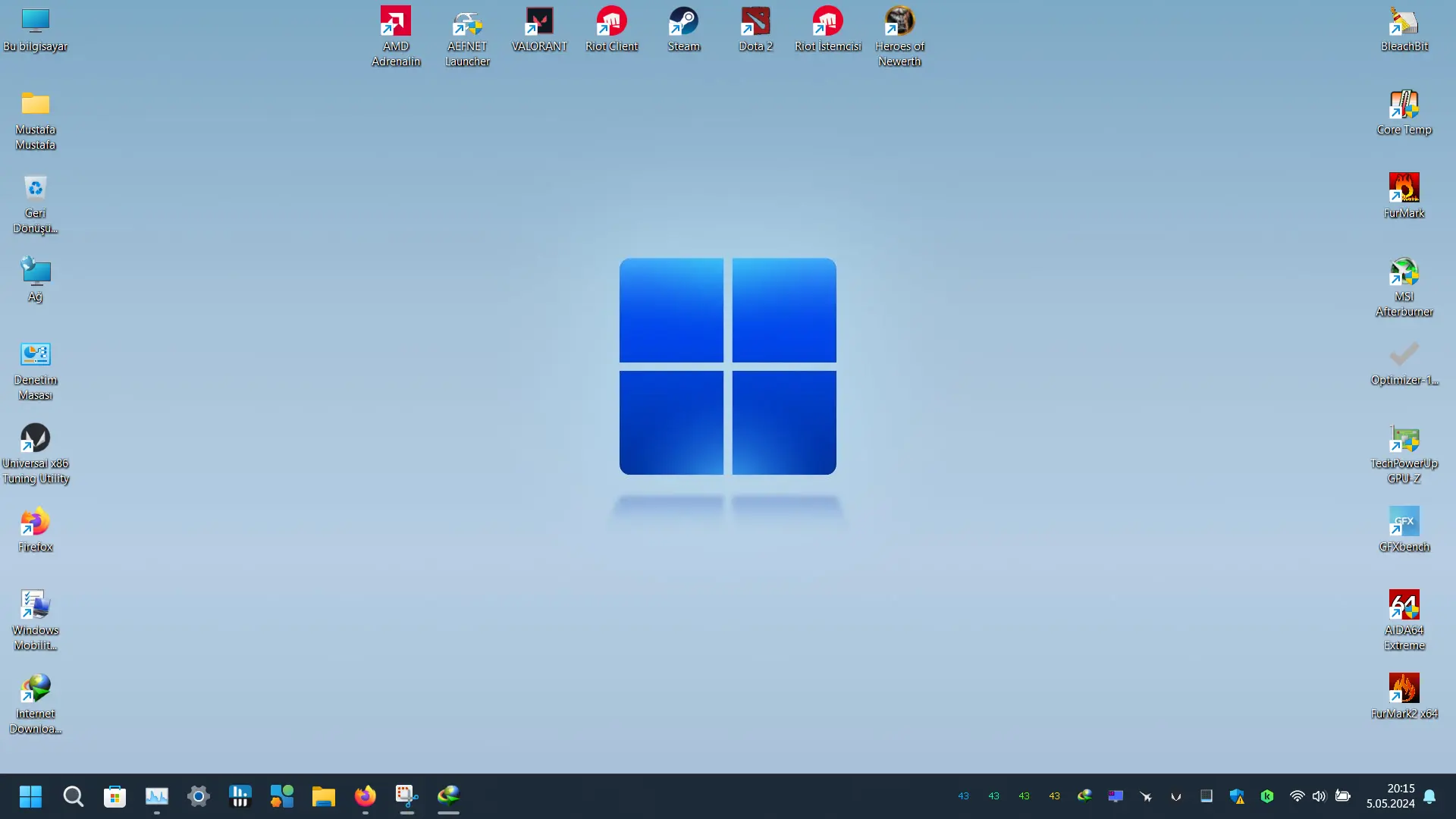Screen dimensions: 1456x819
Task: Select the GFXbench desktop shortcut
Action: click(1404, 530)
